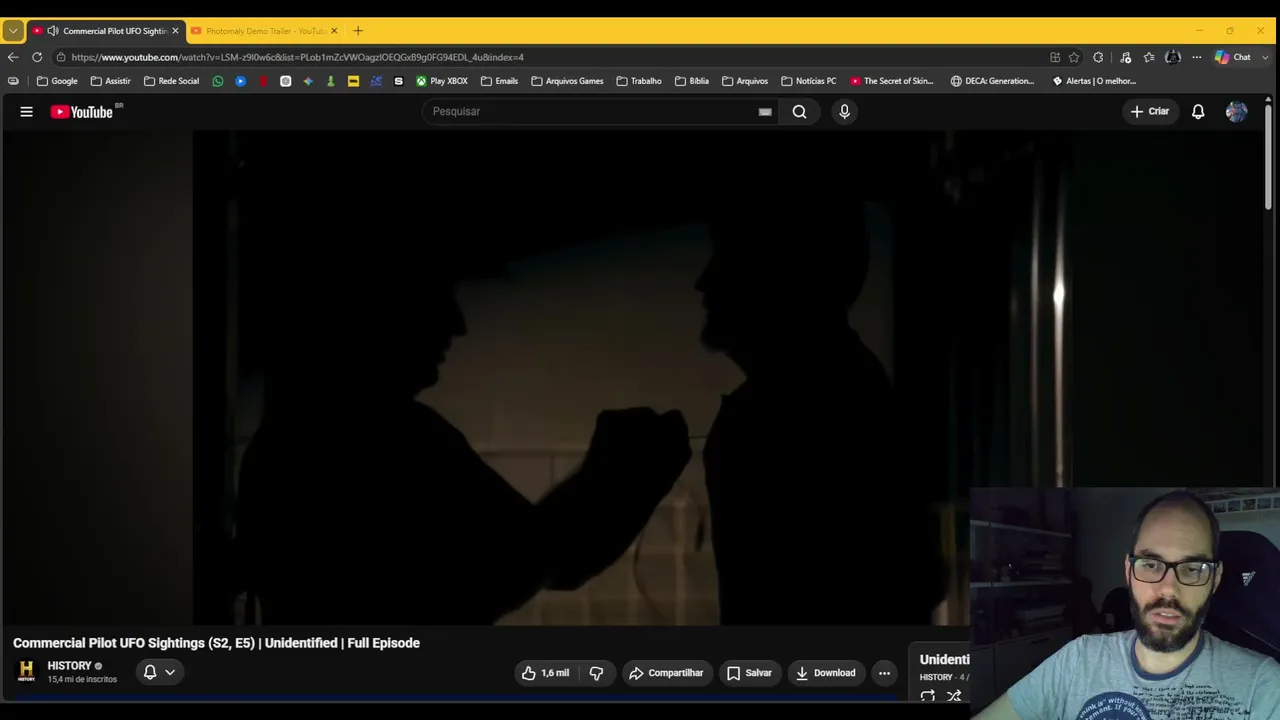Screen dimensions: 1280x720
Task: Open the WhatsApp bookmark
Action: point(218,81)
